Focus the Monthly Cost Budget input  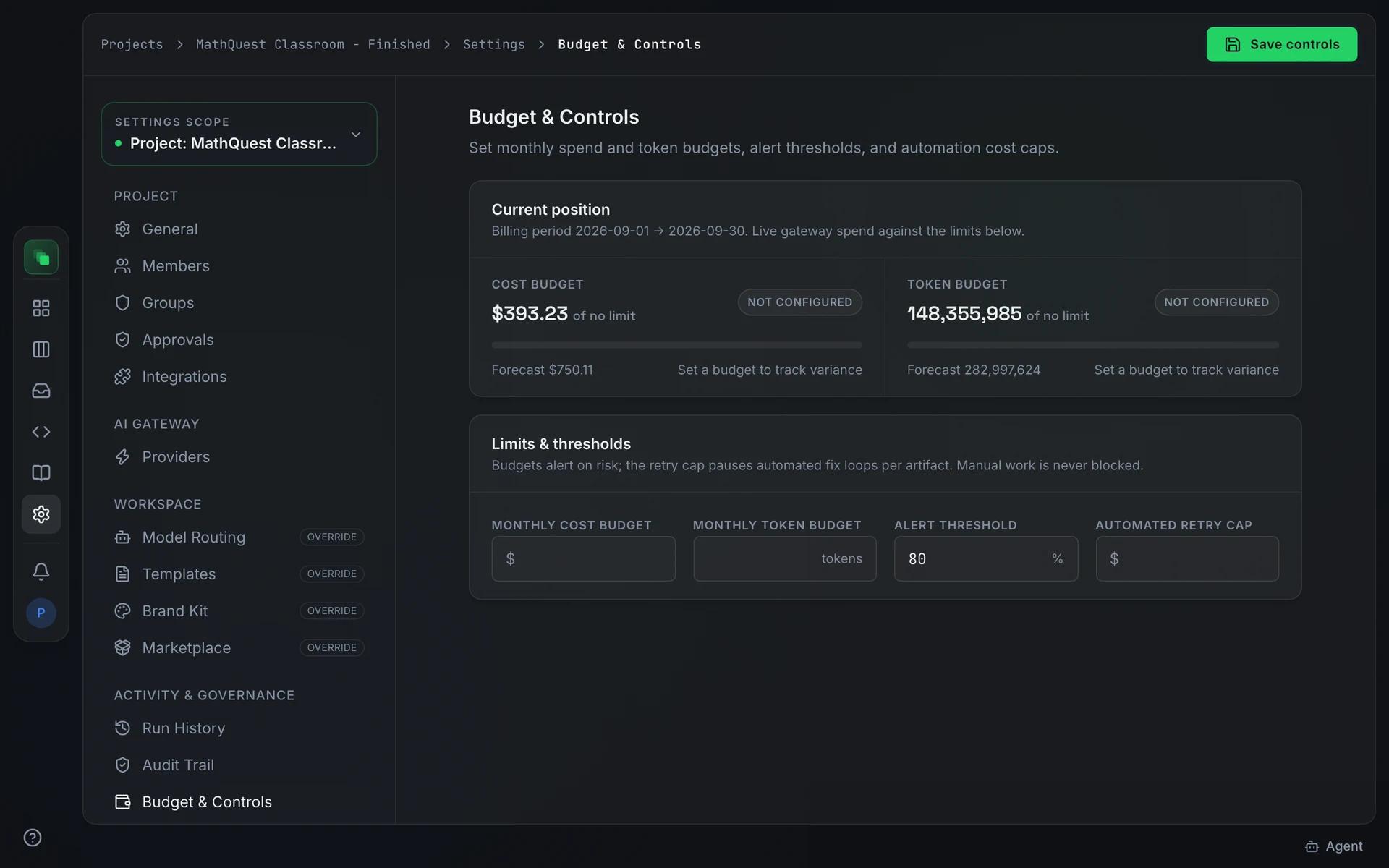(583, 558)
